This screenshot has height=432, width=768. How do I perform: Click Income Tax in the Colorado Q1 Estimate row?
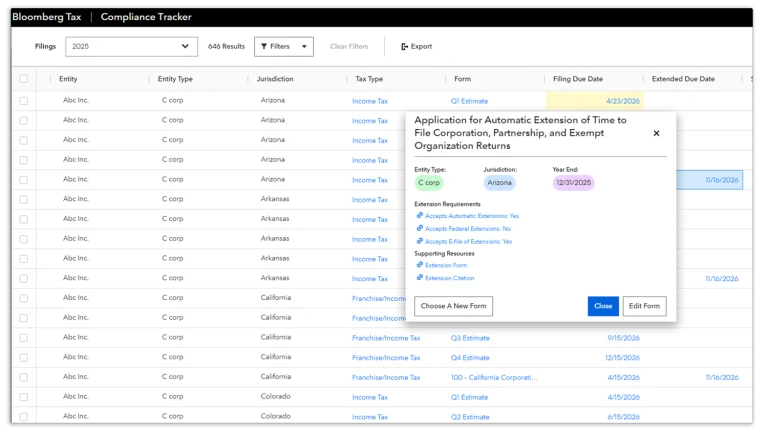coord(370,397)
